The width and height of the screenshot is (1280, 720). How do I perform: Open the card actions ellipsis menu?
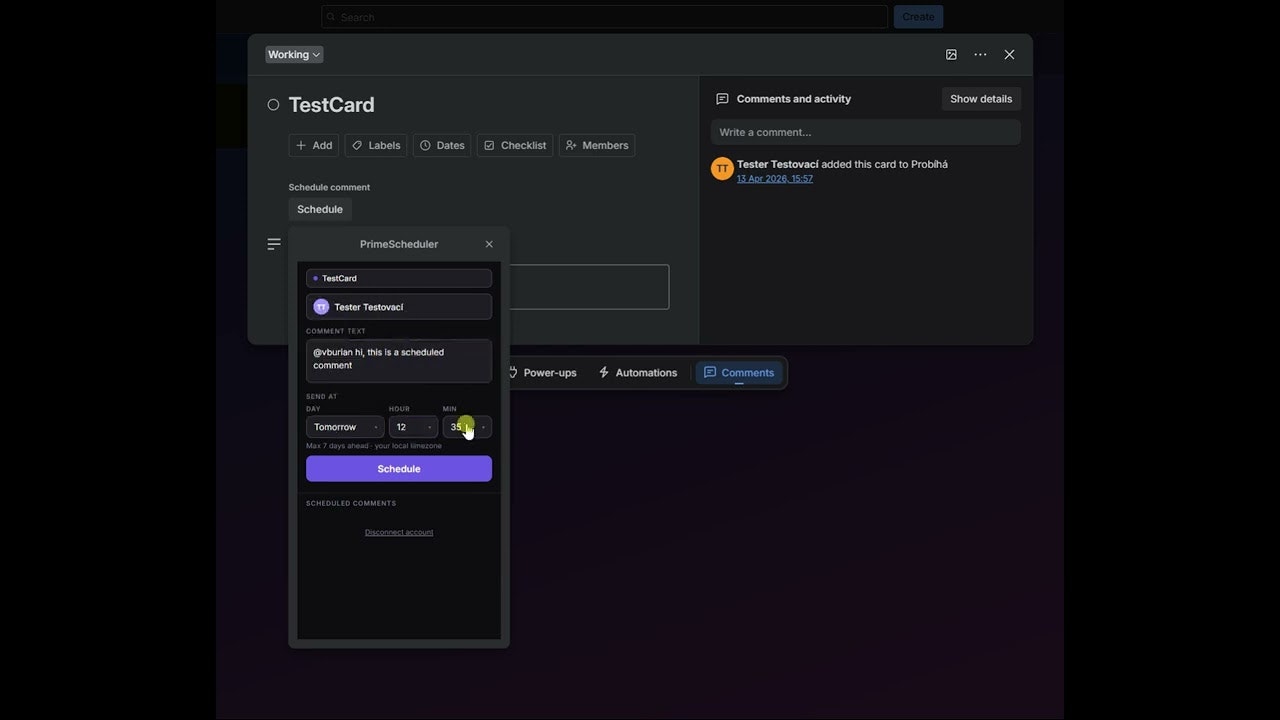[980, 55]
